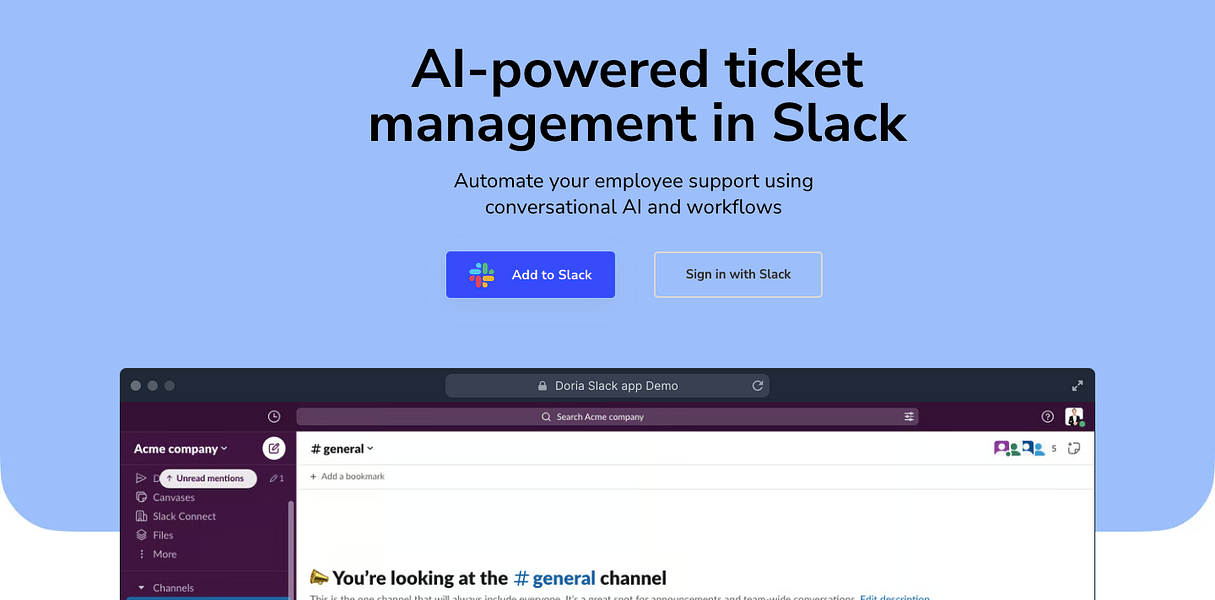Open the Acme company workspace menu

(181, 449)
